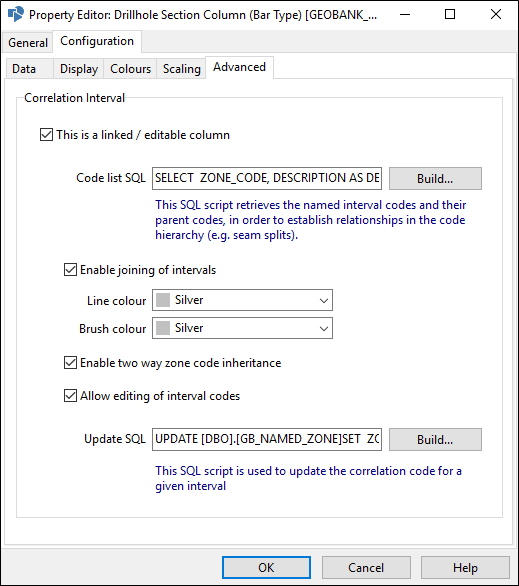The image size is (519, 586).
Task: Disable two way zone code inheritance
Action: pos(70,363)
